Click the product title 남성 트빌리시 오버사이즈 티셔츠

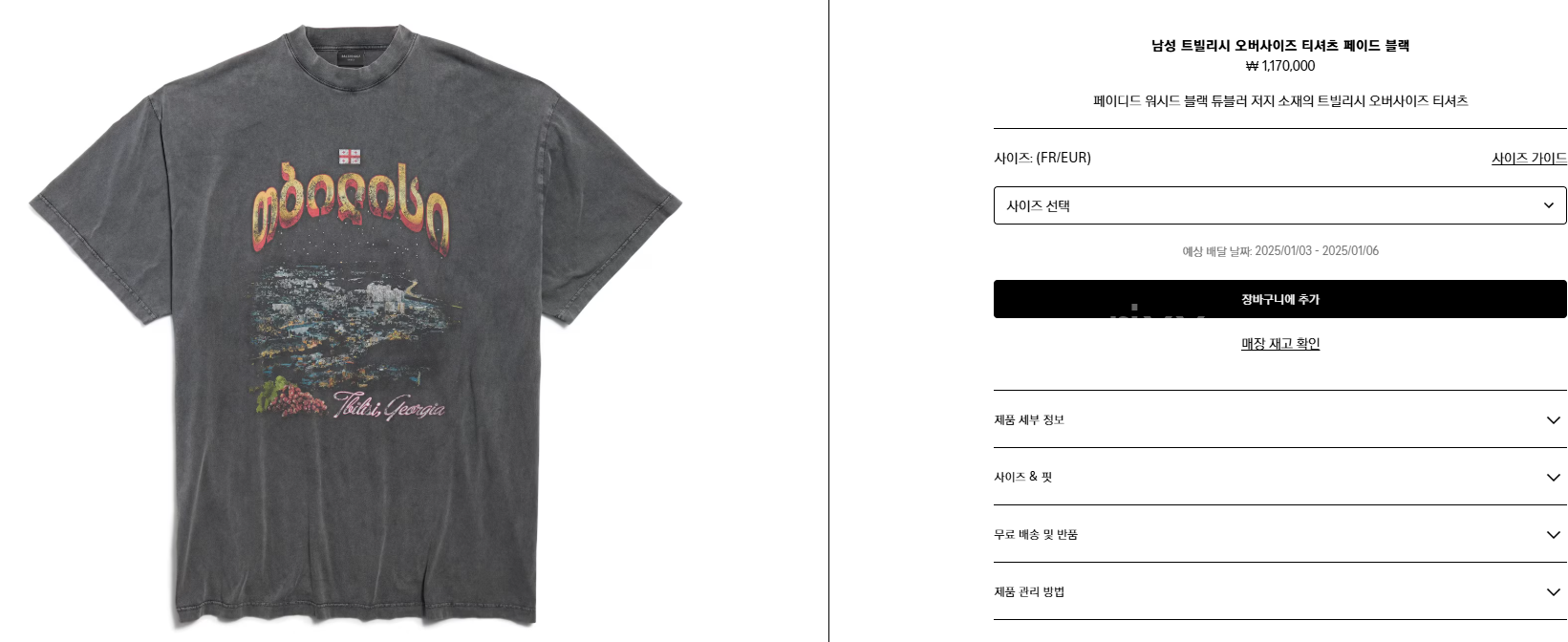pyautogui.click(x=1280, y=45)
